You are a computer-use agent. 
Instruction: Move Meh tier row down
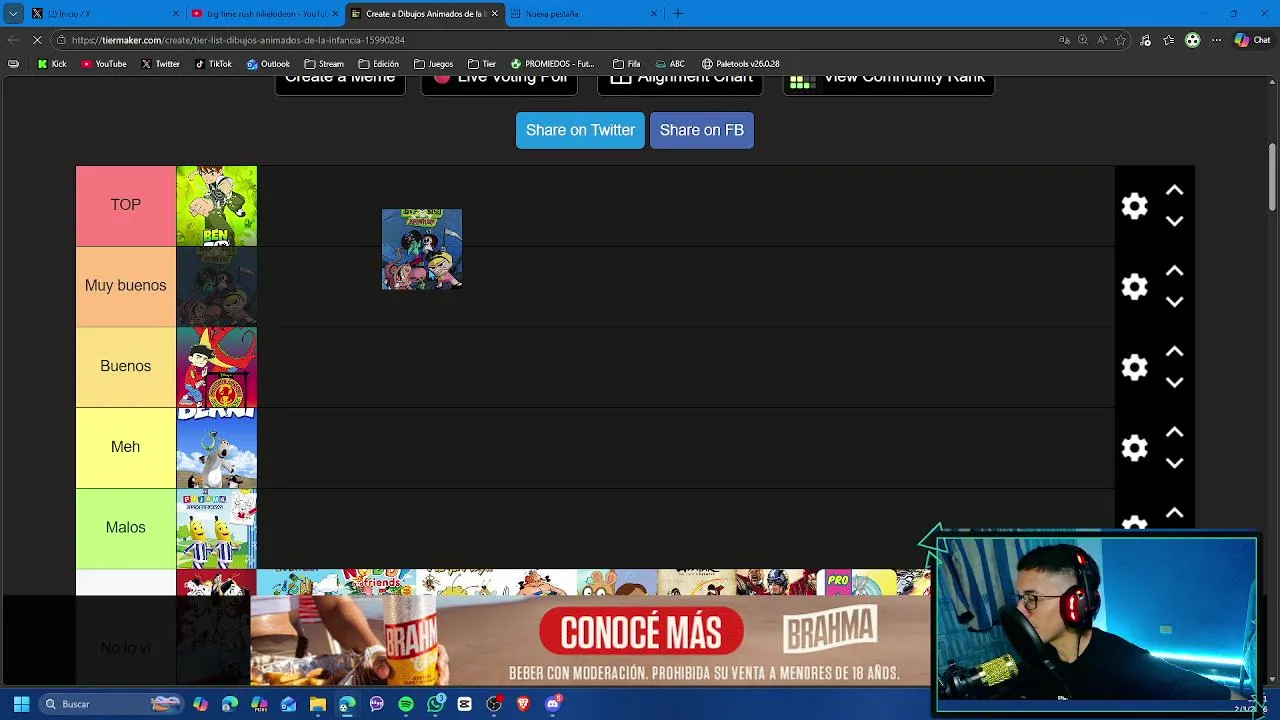click(1175, 463)
